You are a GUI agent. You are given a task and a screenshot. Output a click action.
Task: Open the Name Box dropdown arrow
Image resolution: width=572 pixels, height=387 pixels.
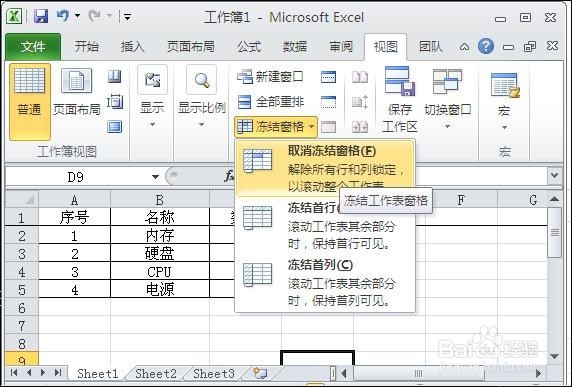coord(155,177)
